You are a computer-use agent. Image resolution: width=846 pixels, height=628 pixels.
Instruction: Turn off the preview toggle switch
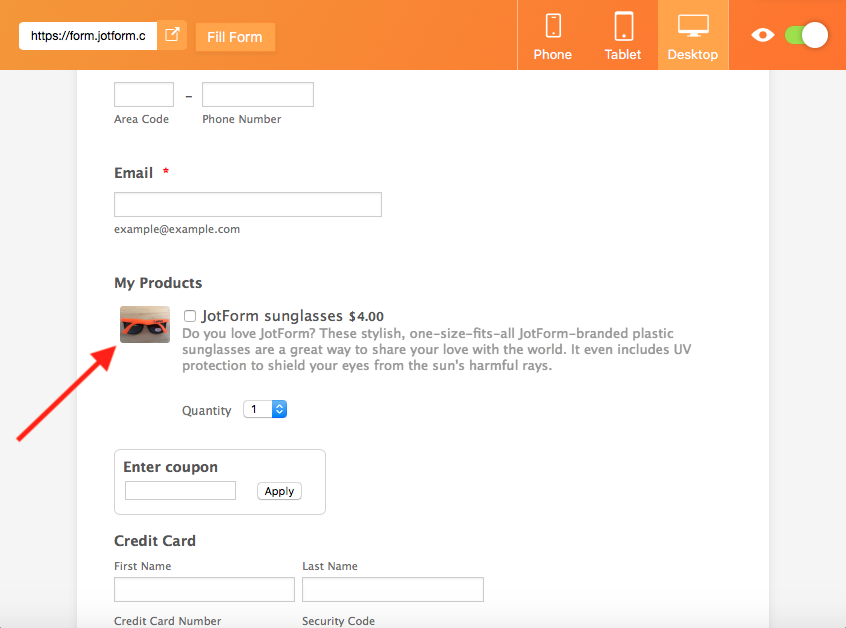(806, 36)
